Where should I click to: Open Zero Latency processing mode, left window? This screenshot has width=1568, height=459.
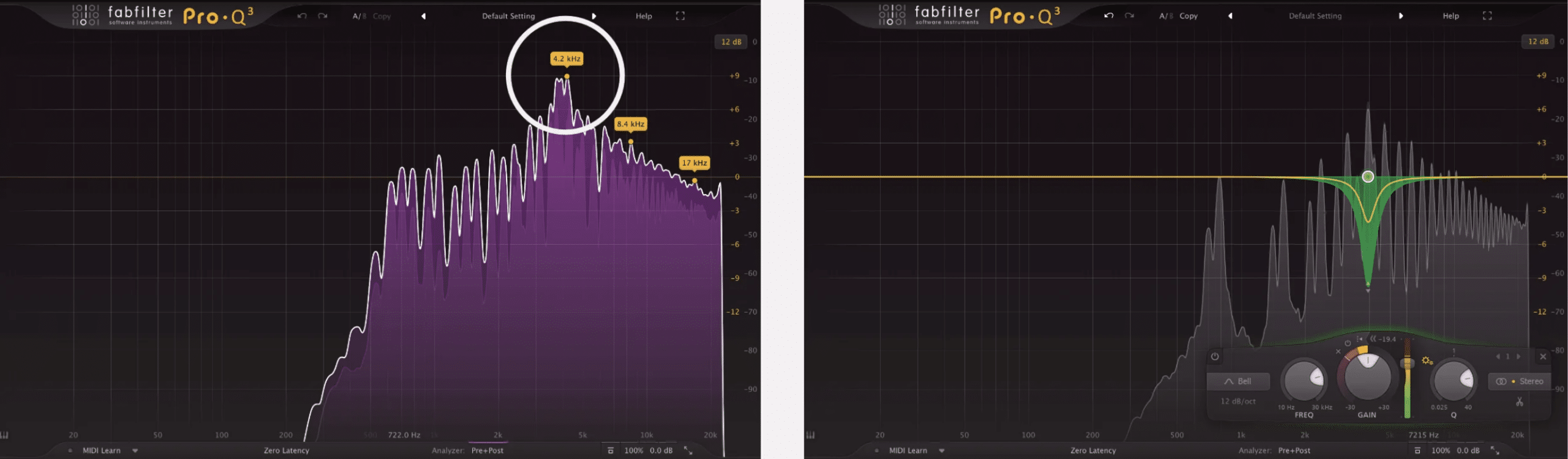pos(287,450)
